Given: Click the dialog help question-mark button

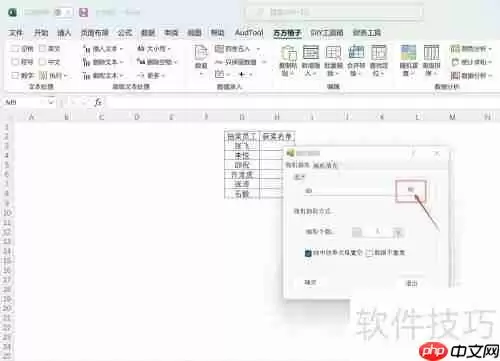Looking at the screenshot, I should (x=413, y=153).
